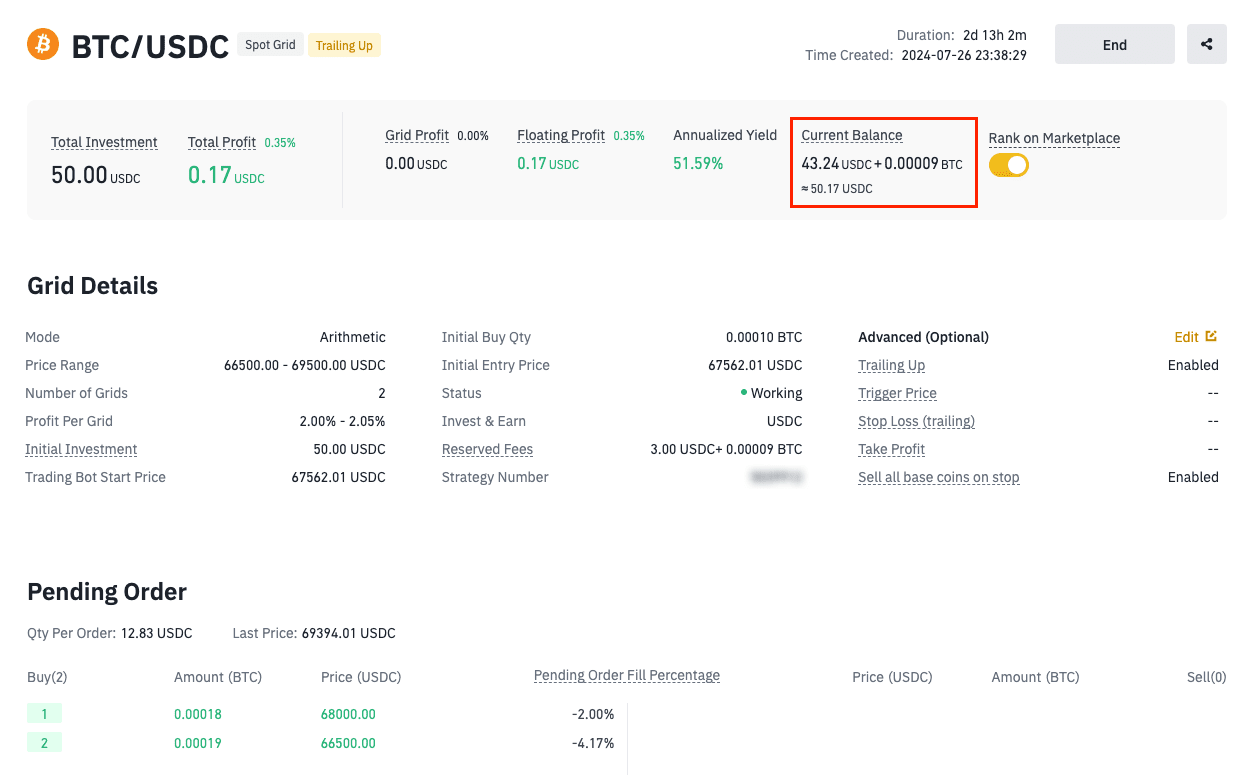Click the Trailing Up tag near the pair name

pos(344,45)
